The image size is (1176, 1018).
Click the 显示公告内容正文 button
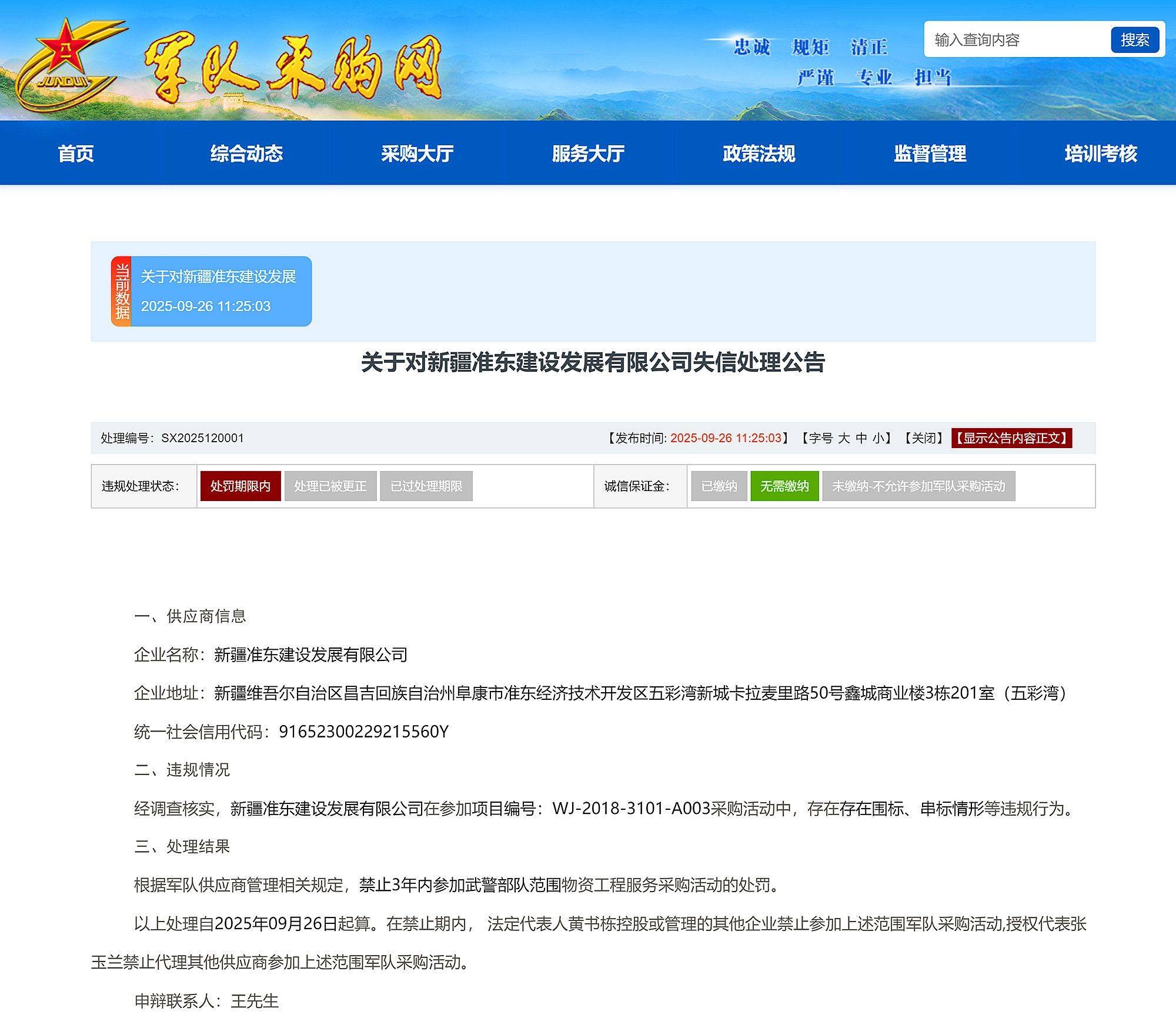(1013, 438)
